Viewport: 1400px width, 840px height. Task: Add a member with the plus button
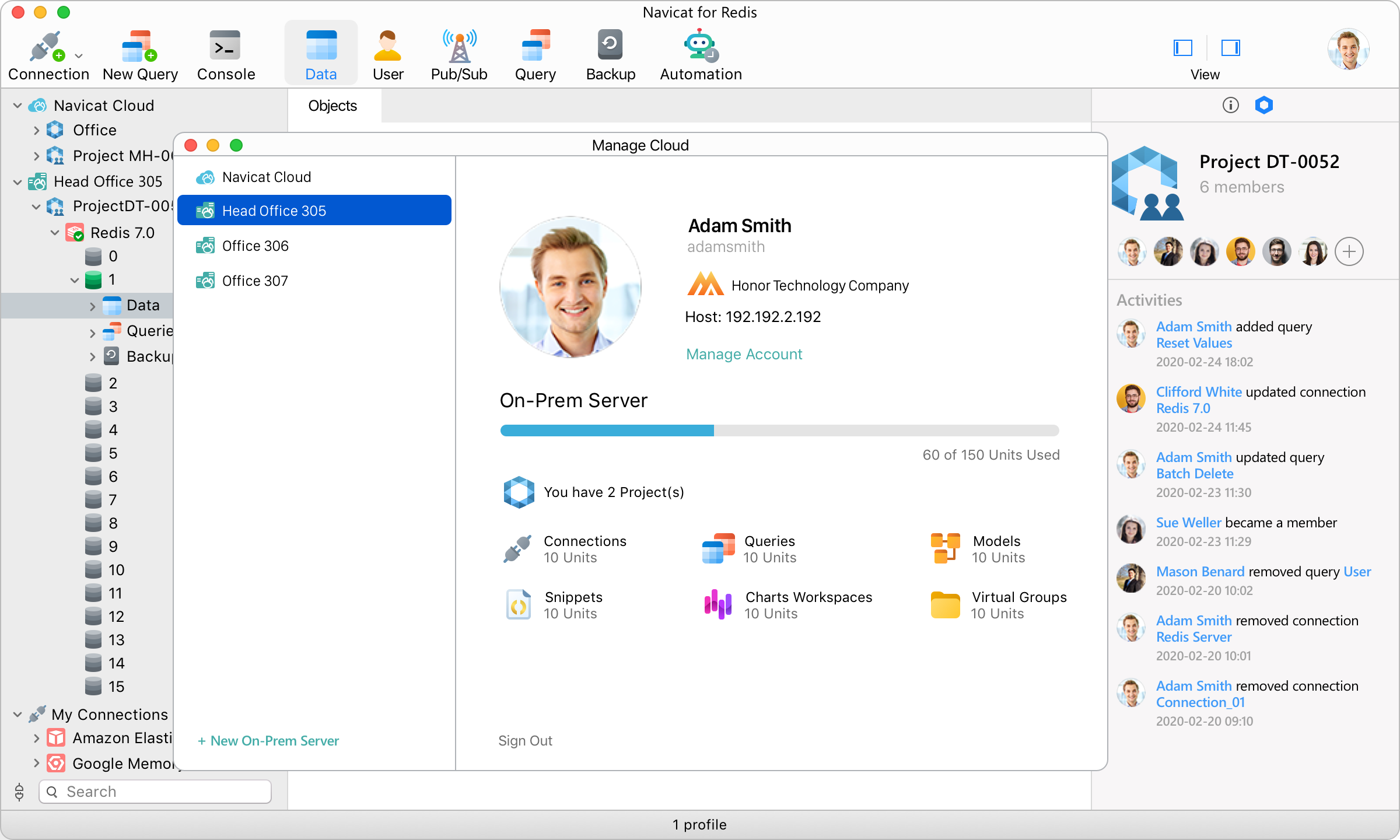(1349, 252)
